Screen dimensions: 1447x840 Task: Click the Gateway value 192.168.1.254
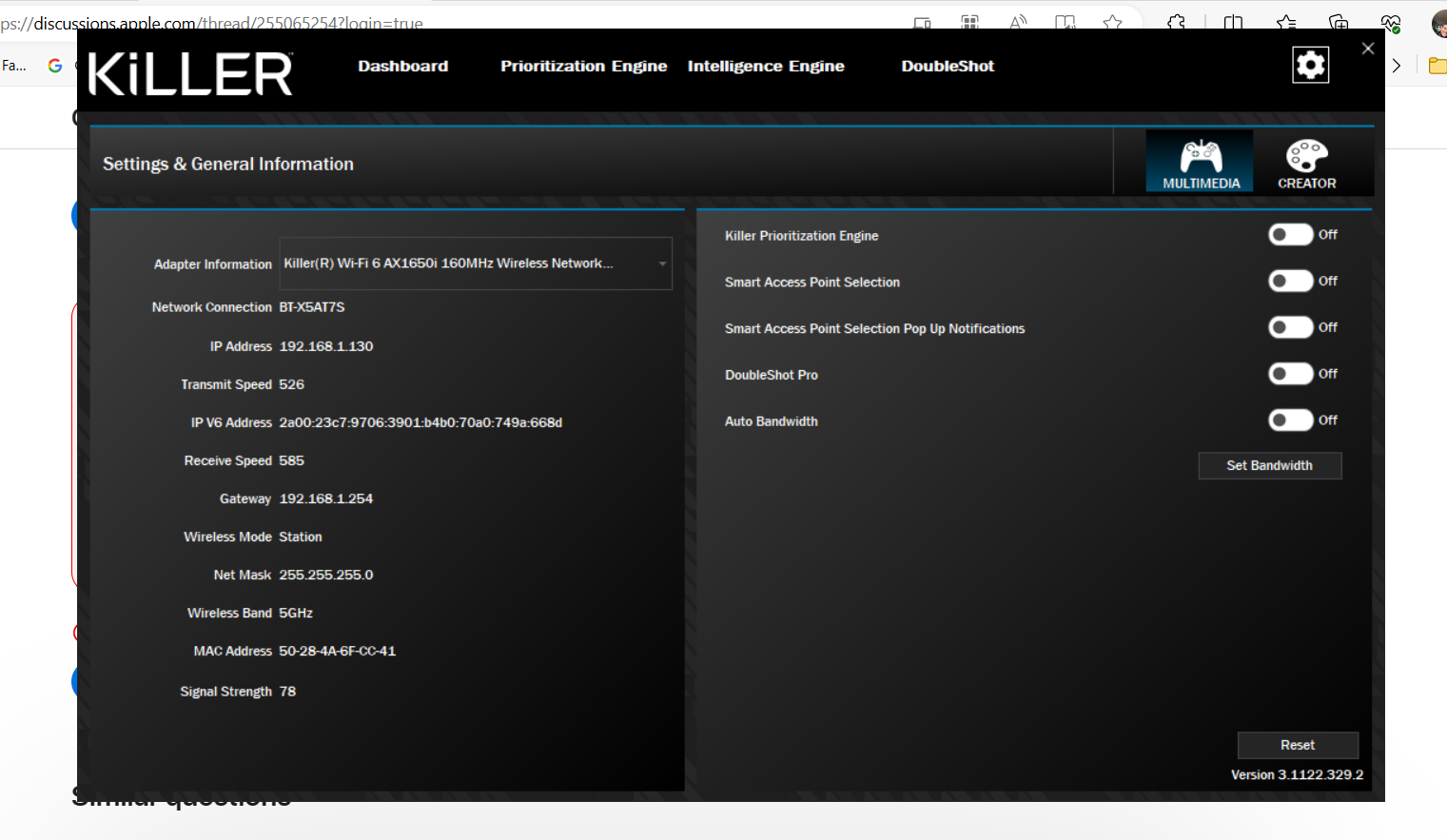[326, 498]
